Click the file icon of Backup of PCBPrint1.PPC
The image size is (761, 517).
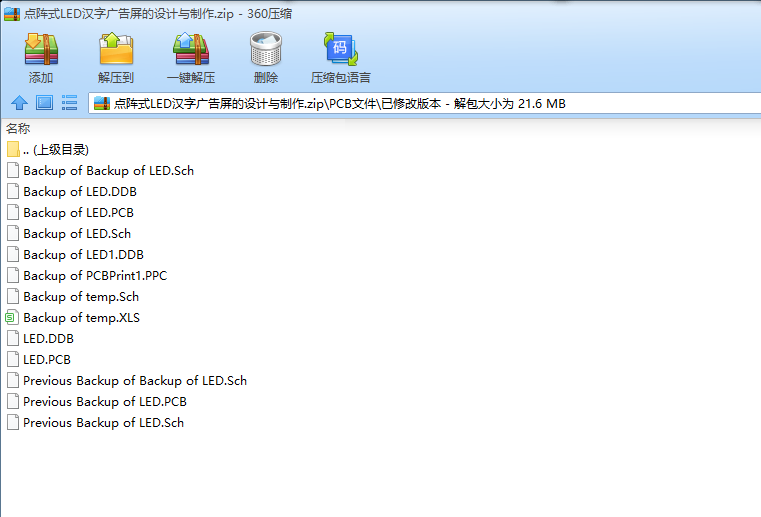(13, 276)
